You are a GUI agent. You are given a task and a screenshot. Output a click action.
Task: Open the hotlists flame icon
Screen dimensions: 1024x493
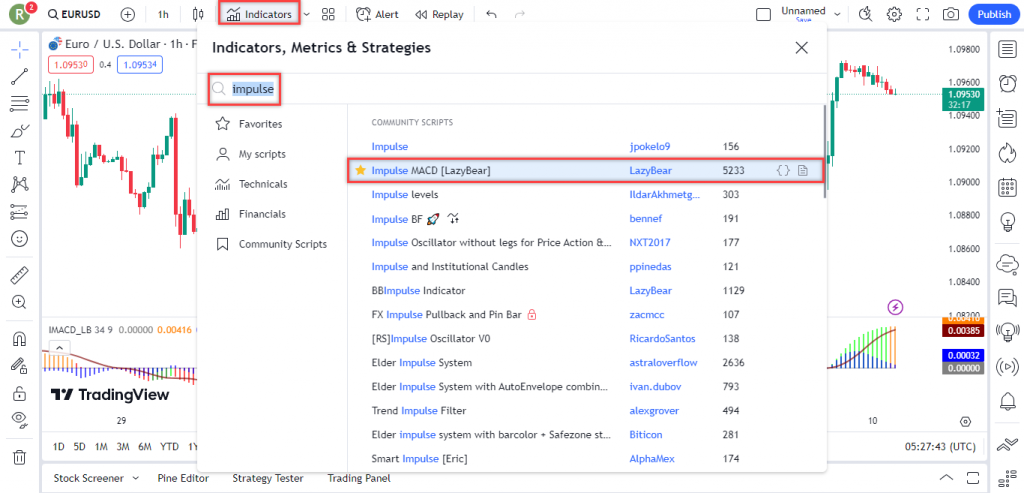pos(1008,153)
